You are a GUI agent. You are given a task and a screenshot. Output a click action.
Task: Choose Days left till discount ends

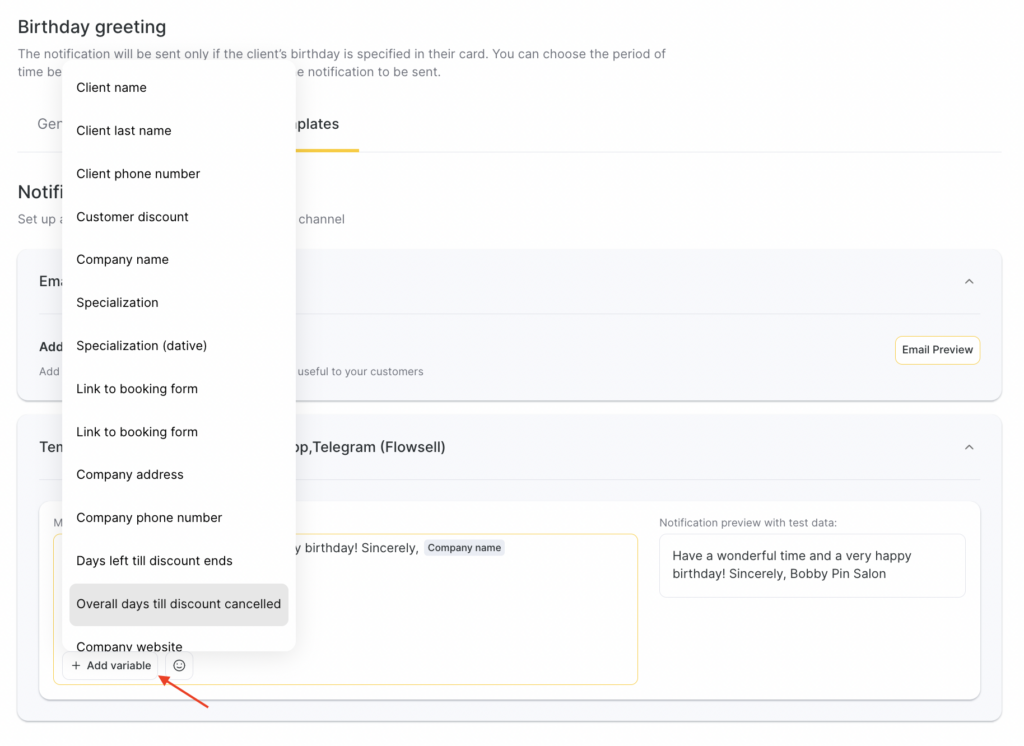(154, 561)
